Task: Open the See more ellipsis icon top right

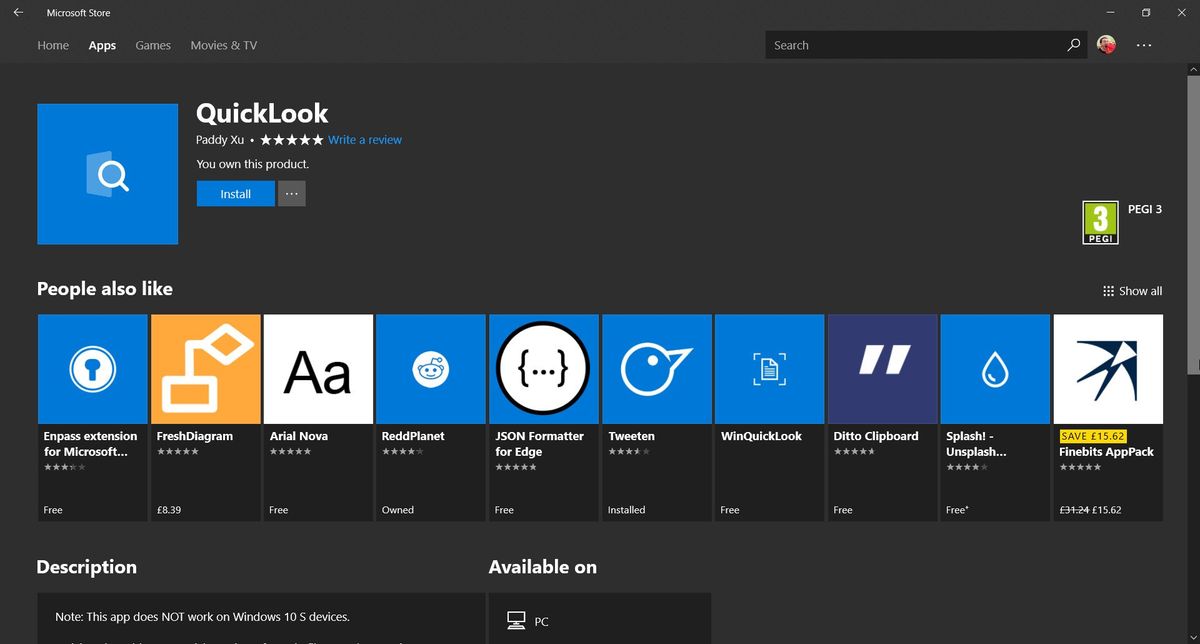Action: click(1144, 45)
